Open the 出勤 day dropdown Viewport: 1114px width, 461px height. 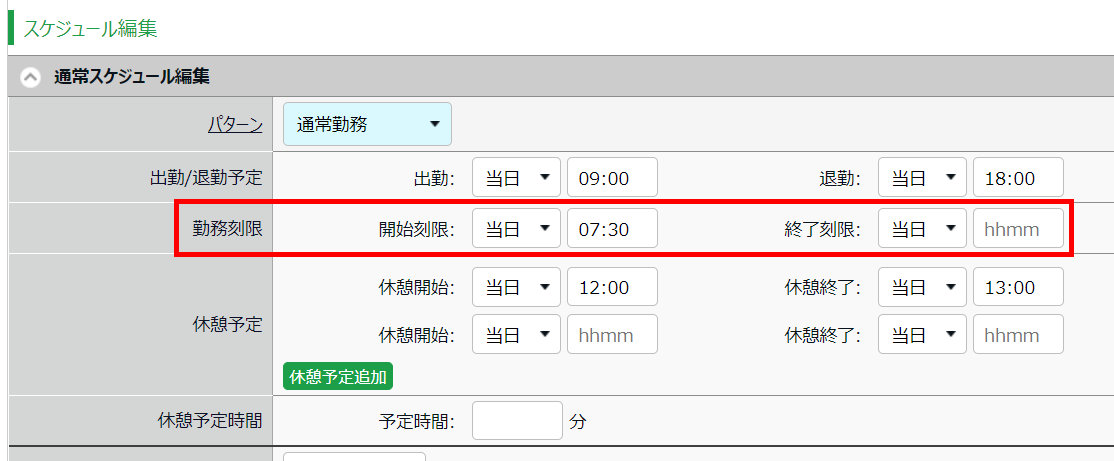[x=516, y=178]
